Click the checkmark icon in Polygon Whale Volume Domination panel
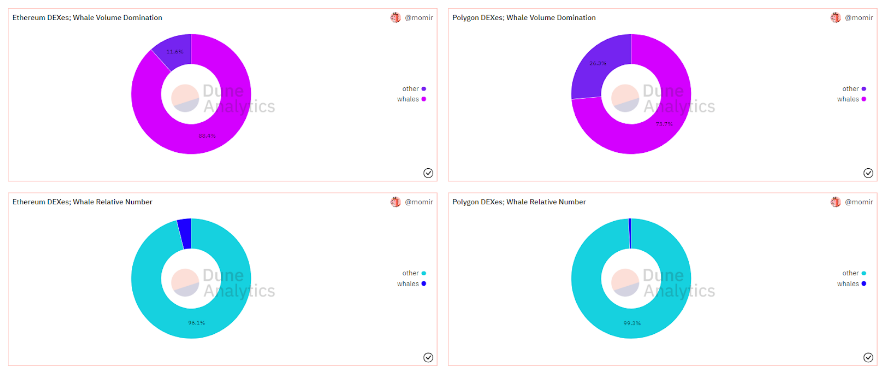887x375 pixels. click(x=868, y=173)
